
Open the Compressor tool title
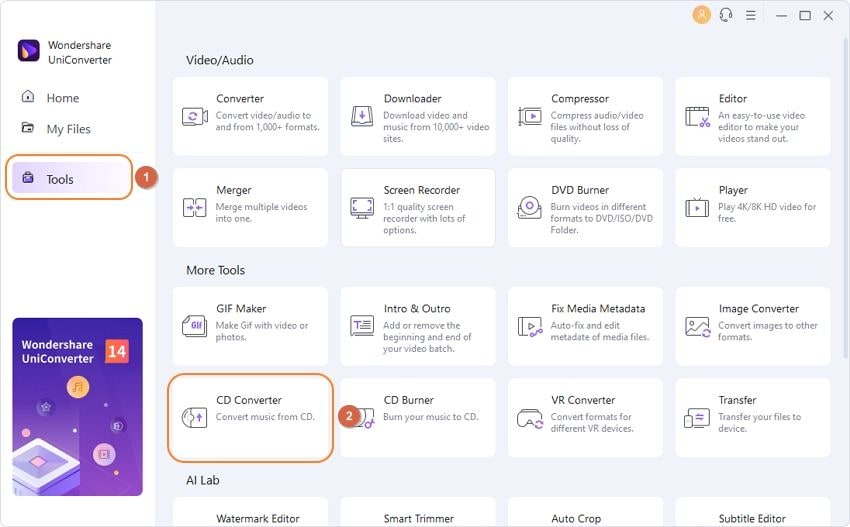tap(580, 99)
